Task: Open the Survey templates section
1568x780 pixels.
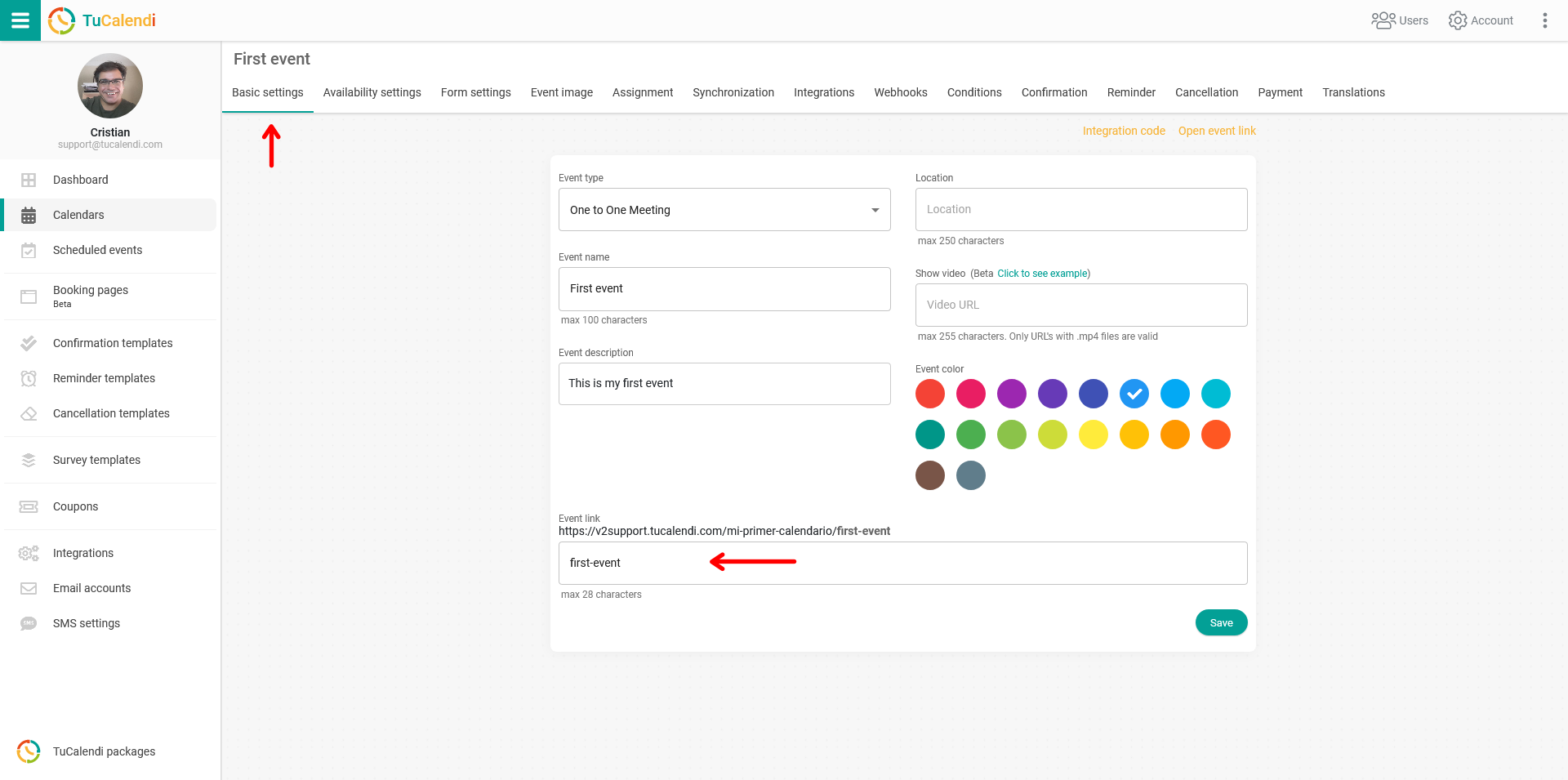Action: [x=29, y=459]
